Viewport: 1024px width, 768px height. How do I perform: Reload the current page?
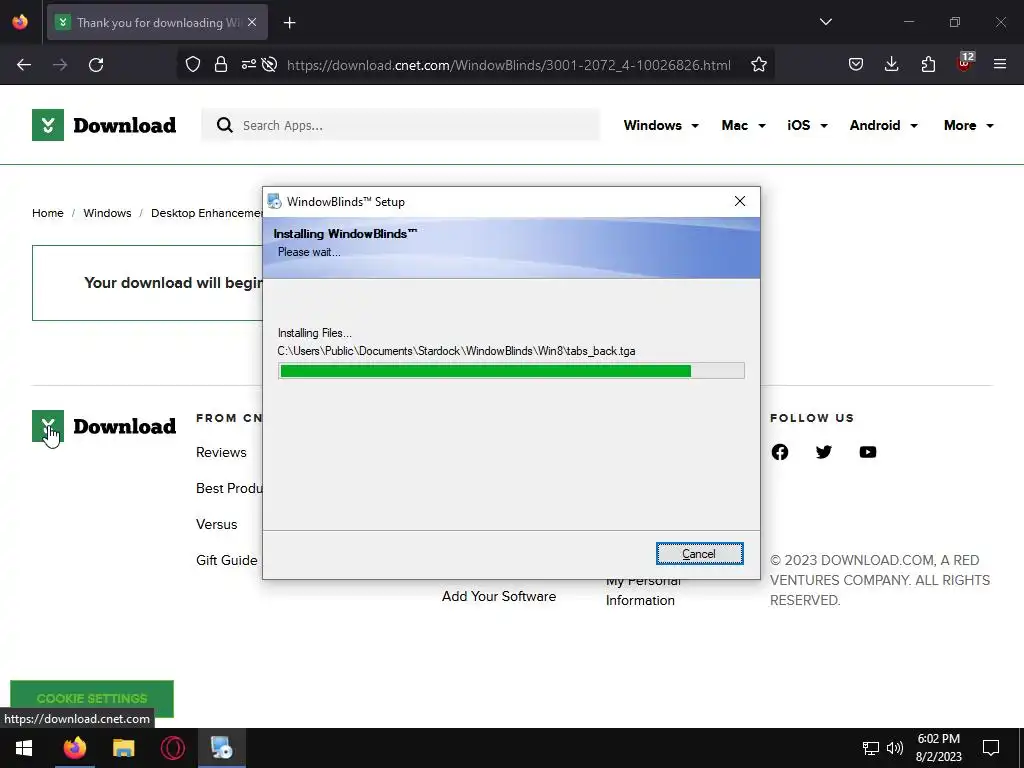[96, 65]
